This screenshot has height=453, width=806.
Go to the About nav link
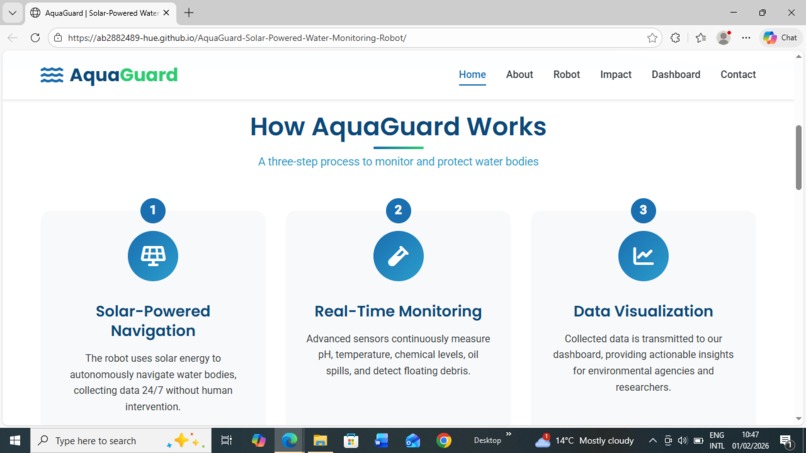(519, 75)
